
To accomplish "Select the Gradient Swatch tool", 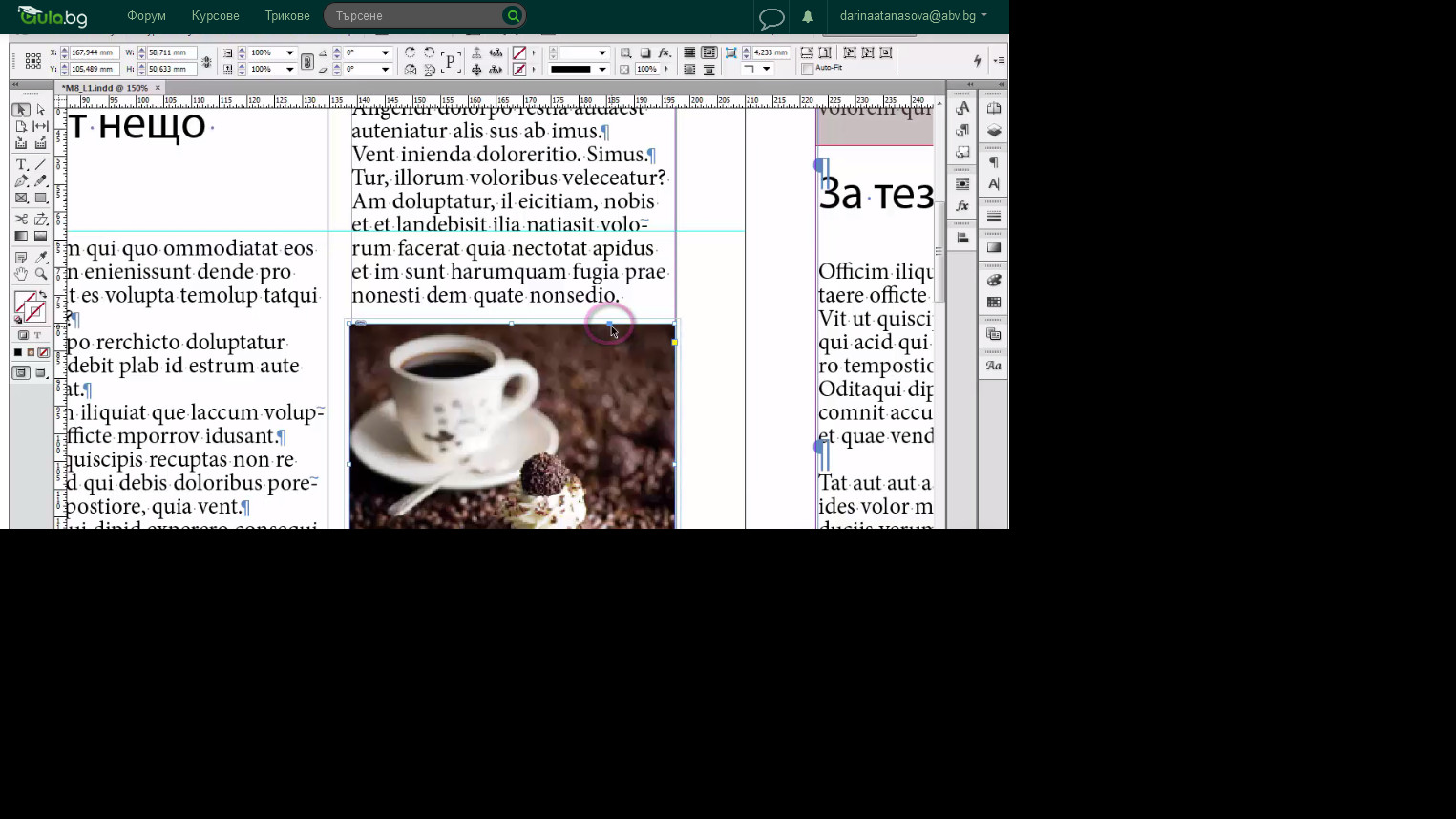I will [20, 235].
